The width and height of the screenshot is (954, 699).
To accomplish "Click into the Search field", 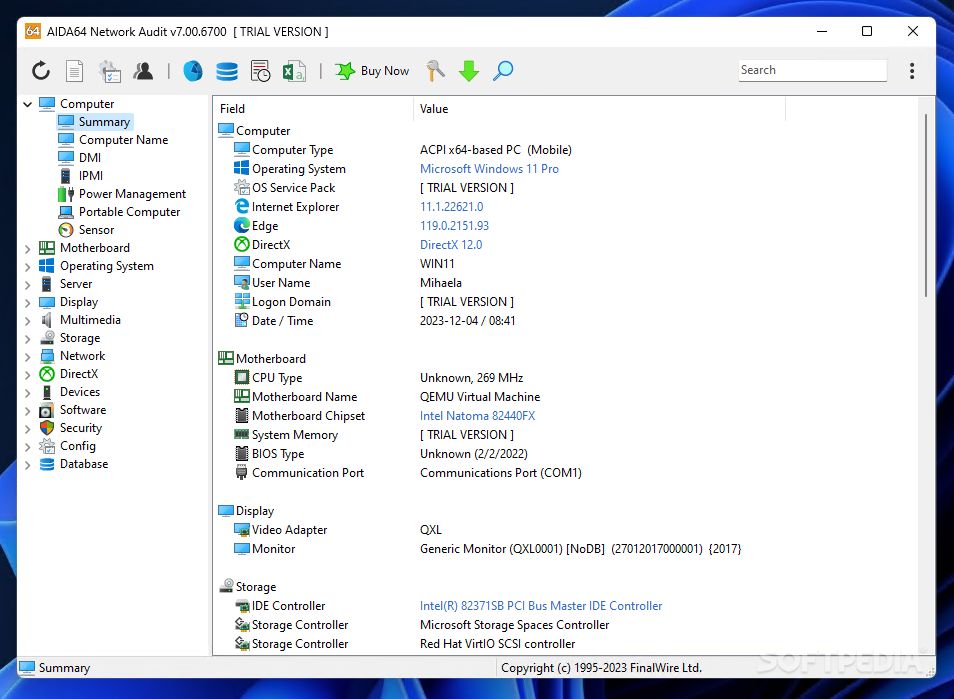I will pyautogui.click(x=811, y=70).
